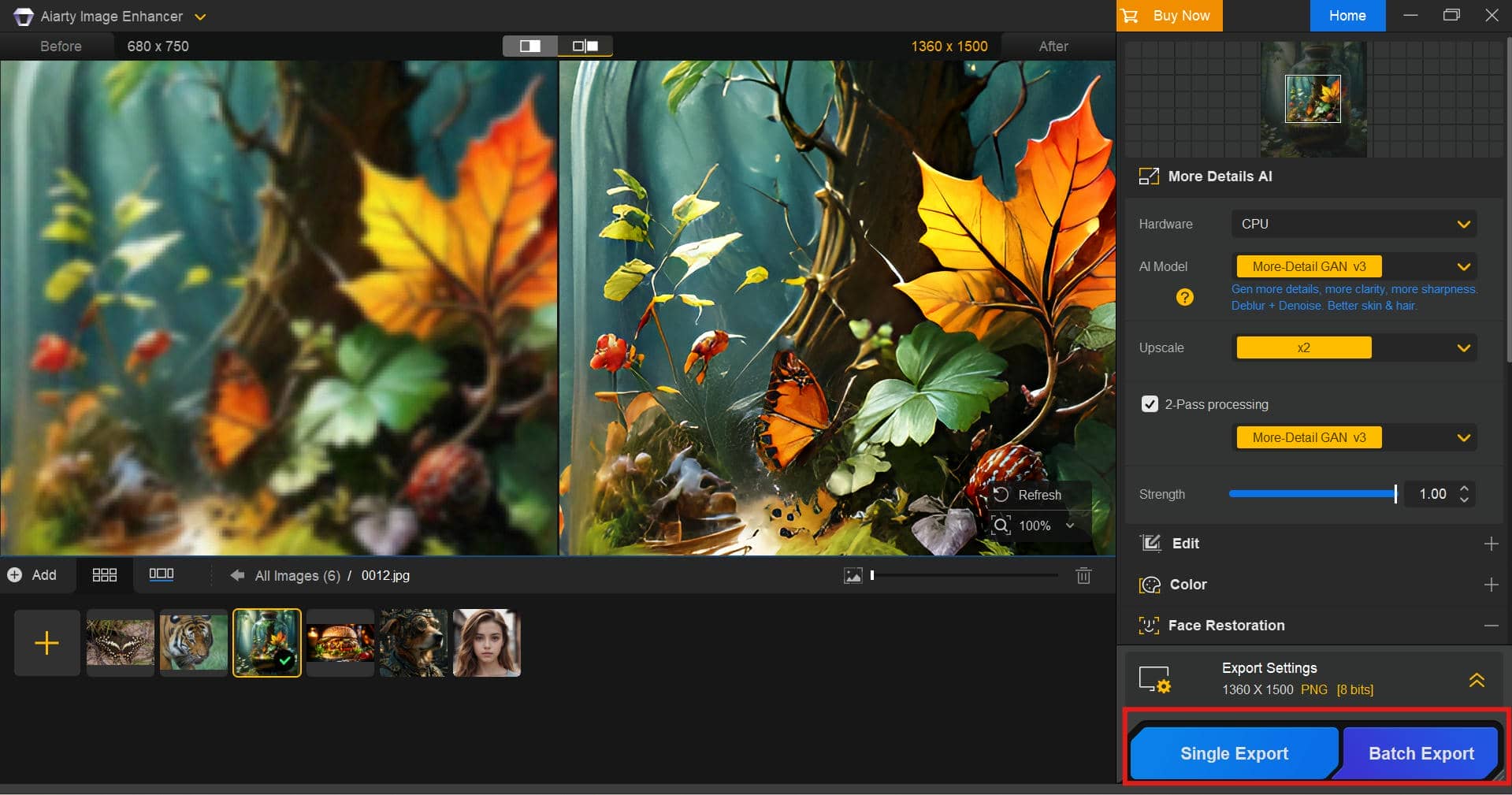The height and width of the screenshot is (795, 1512).
Task: Open the app title dropdown chevron
Action: (x=200, y=17)
